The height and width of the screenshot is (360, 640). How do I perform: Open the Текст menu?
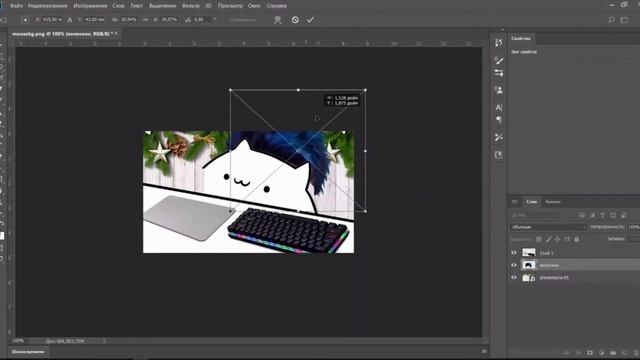136,6
